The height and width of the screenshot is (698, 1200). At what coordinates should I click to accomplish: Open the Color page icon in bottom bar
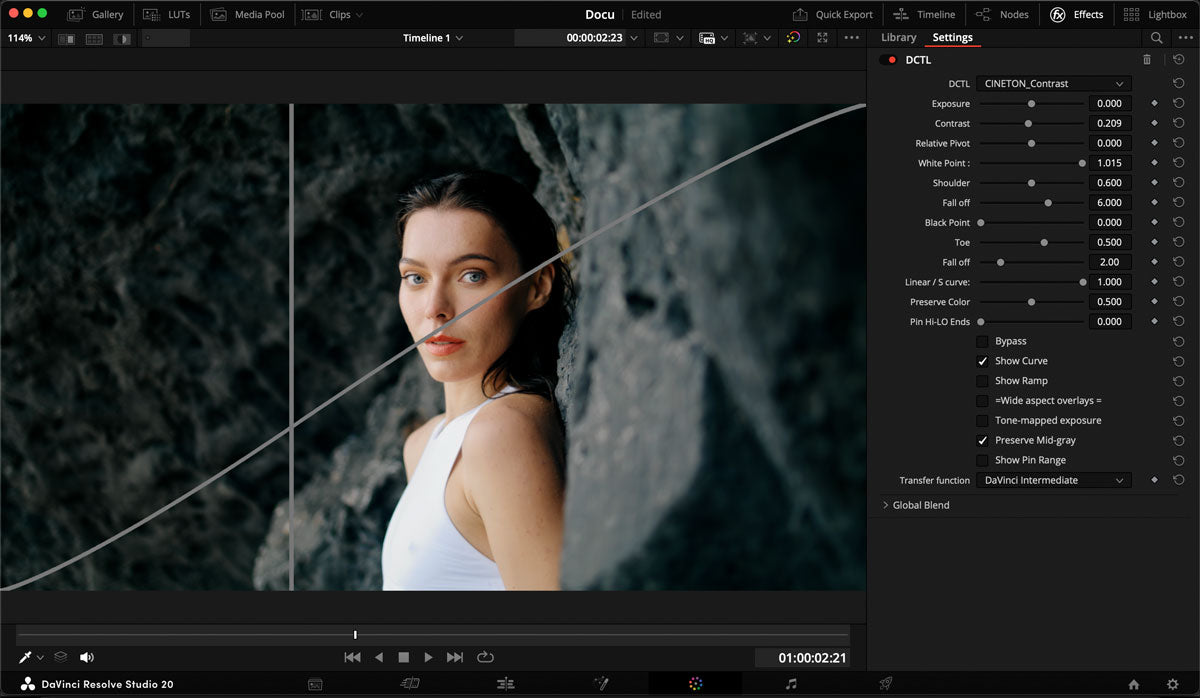click(x=696, y=684)
